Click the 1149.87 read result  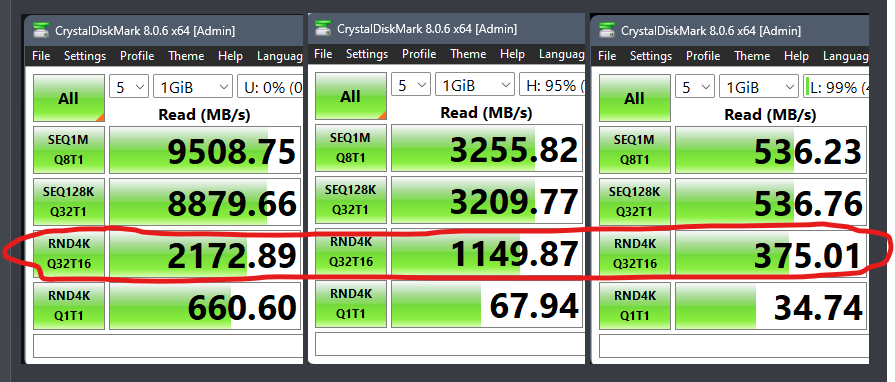487,251
